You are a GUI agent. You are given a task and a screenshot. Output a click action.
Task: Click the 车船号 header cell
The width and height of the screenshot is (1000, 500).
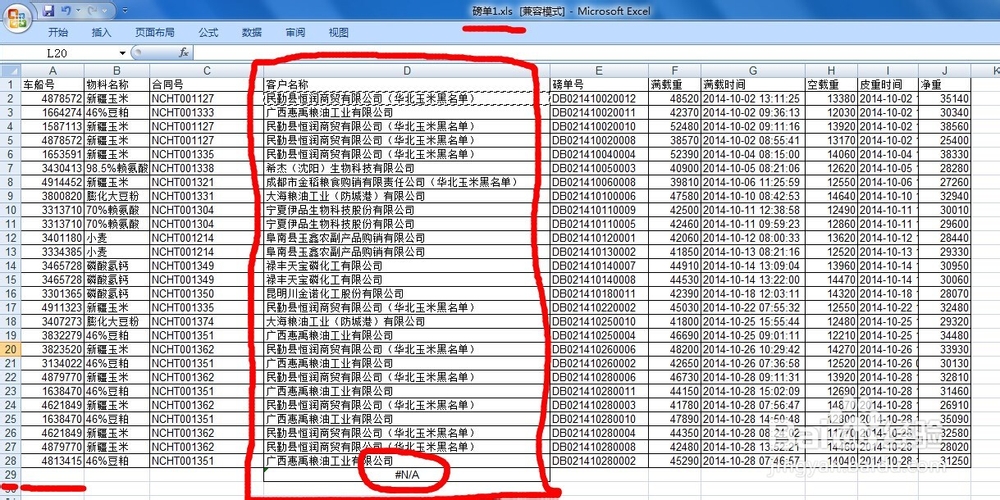click(x=52, y=84)
